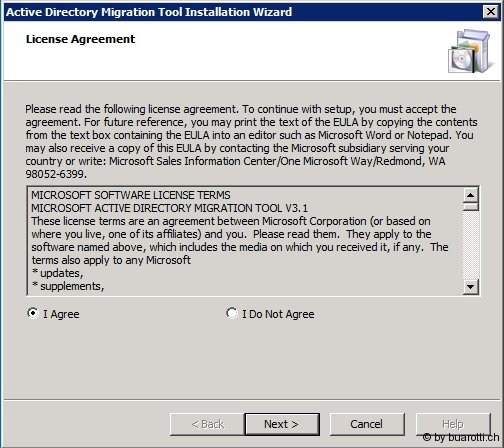504x448 pixels.
Task: Select the I Agree radio button
Action: [33, 313]
